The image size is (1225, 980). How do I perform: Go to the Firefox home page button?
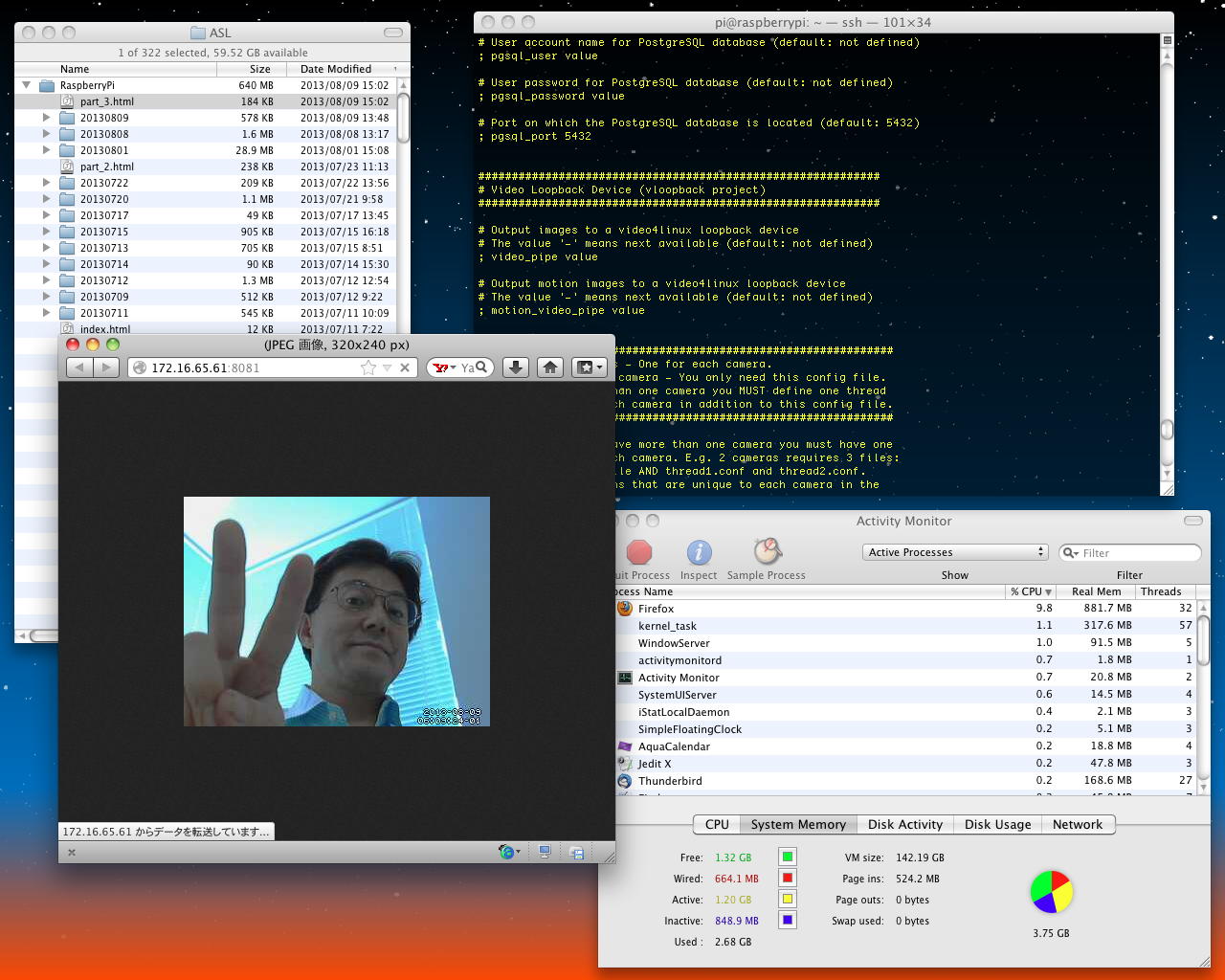coord(550,367)
